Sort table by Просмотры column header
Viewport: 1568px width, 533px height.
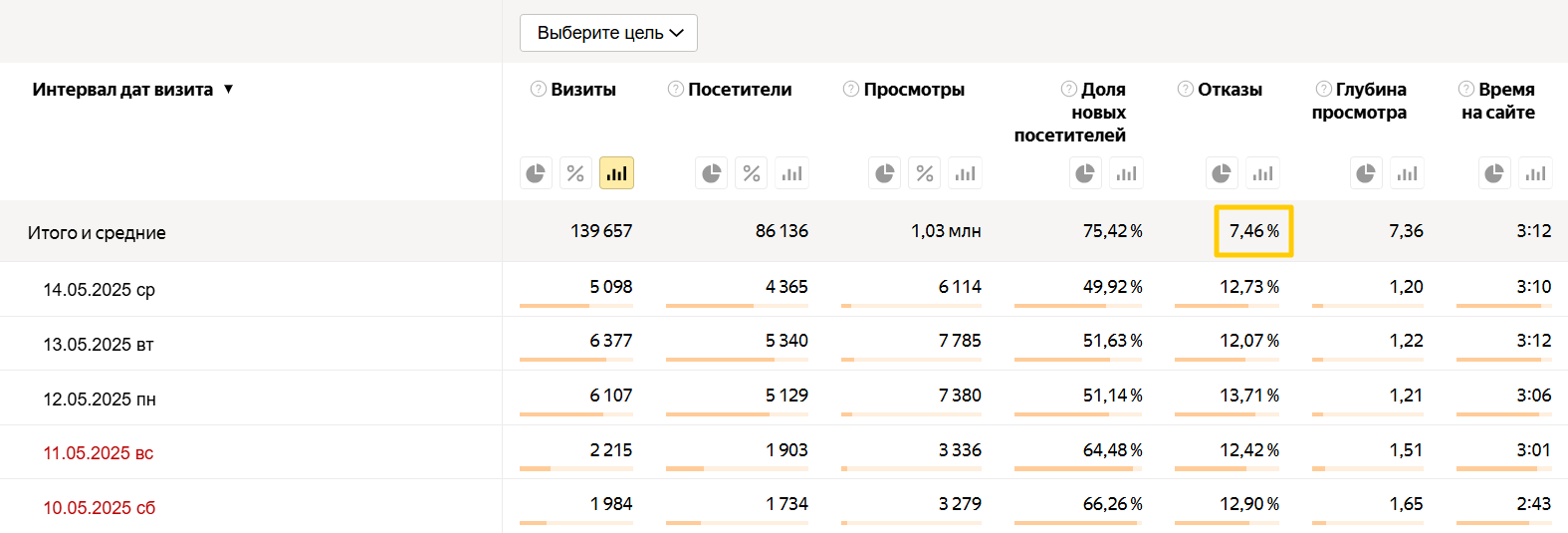(x=914, y=90)
